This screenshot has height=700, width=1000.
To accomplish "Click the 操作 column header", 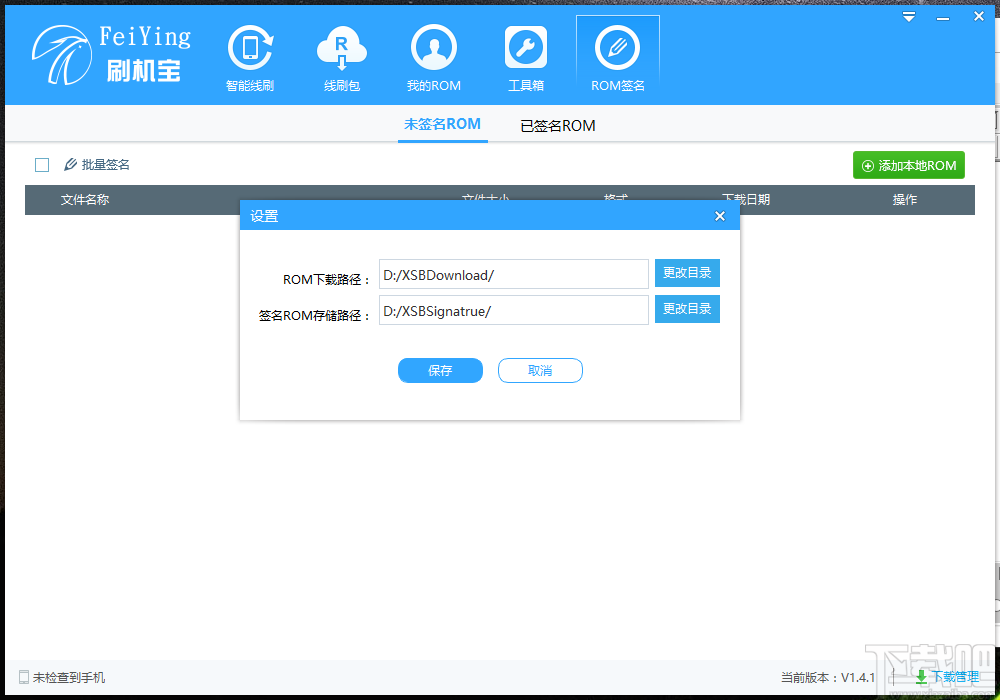I will pos(905,200).
